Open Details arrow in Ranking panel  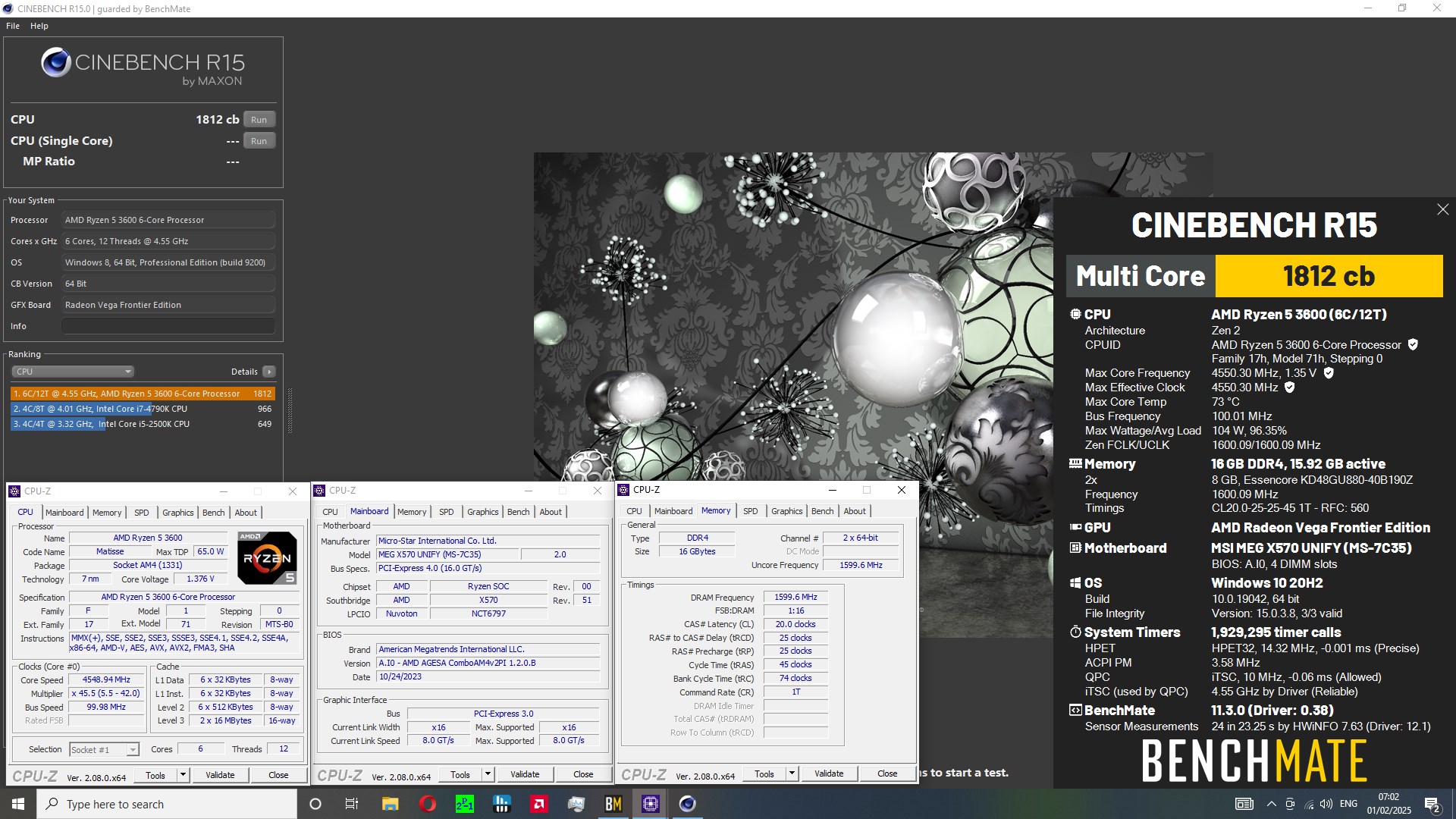(x=268, y=372)
